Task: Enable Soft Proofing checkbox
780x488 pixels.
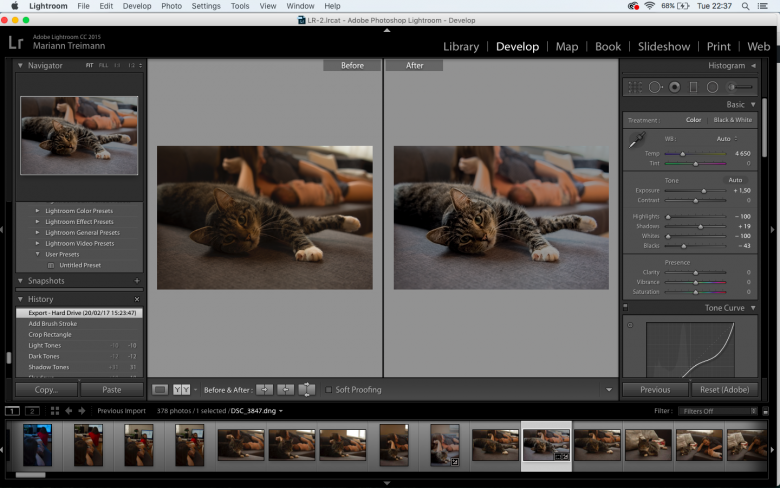Action: point(328,390)
